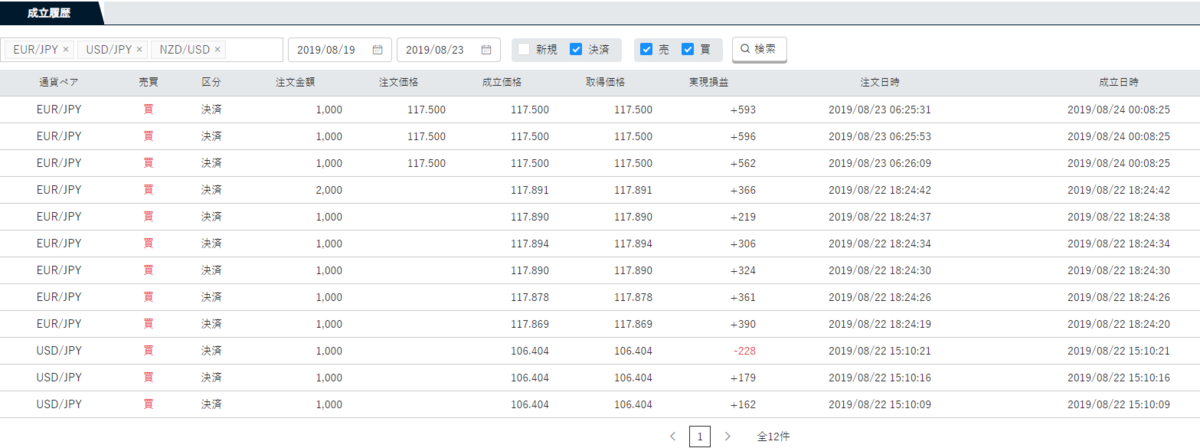Uncheck the 決済 checkbox
Image resolution: width=1200 pixels, height=448 pixels.
(576, 49)
